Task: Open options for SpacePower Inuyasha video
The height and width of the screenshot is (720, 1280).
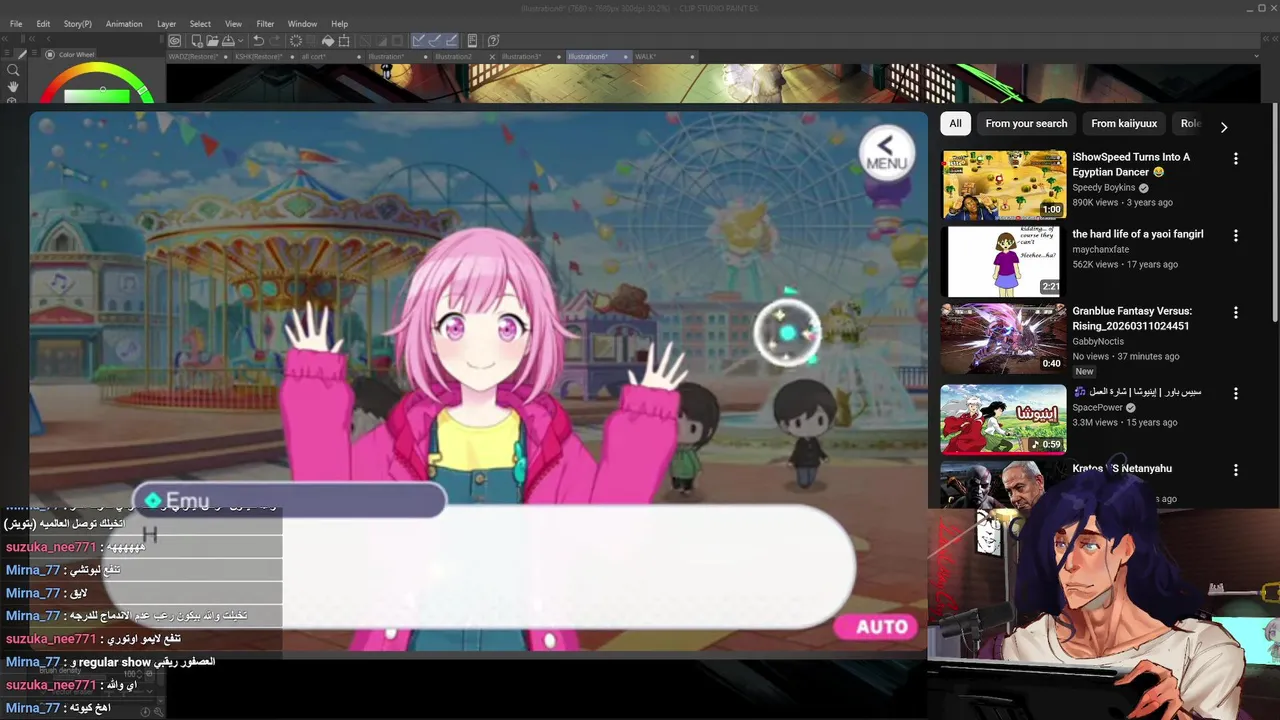Action: 1235,393
